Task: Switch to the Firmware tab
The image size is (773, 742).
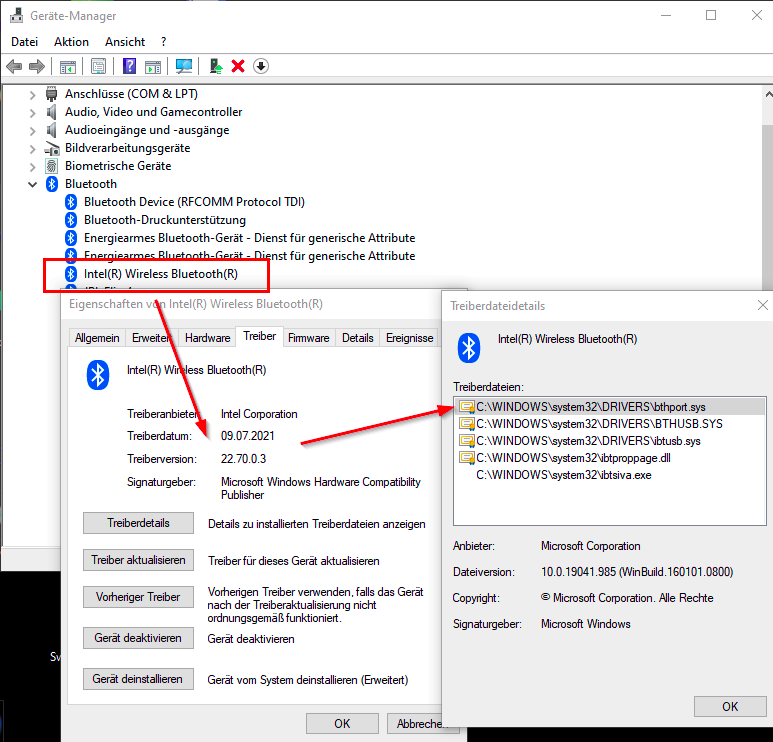Action: 308,338
